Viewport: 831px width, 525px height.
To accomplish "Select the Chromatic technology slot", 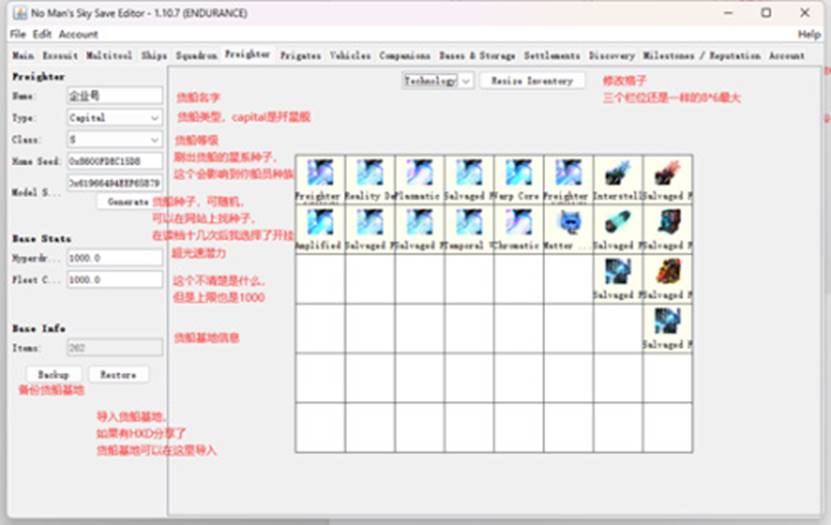I will click(x=519, y=229).
